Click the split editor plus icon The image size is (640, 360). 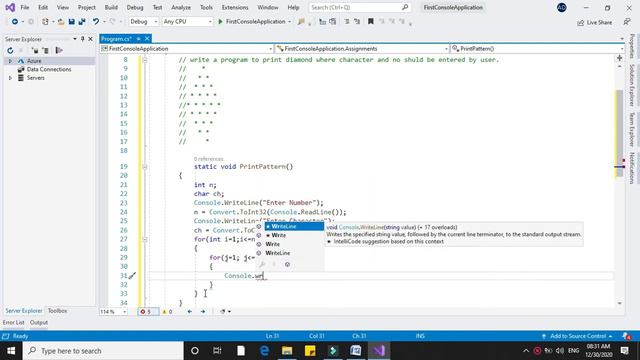[x=620, y=58]
